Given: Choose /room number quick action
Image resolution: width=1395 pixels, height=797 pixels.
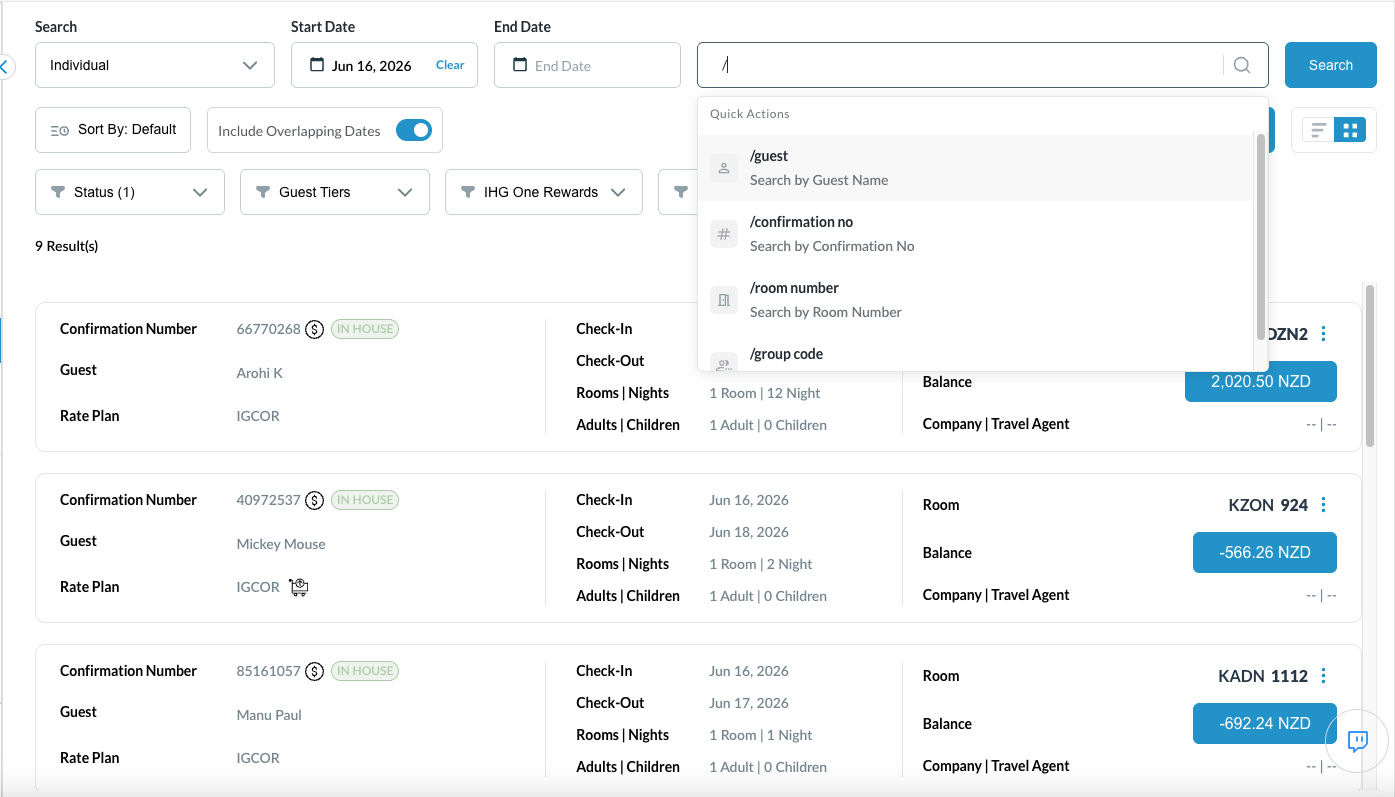Looking at the screenshot, I should [976, 300].
